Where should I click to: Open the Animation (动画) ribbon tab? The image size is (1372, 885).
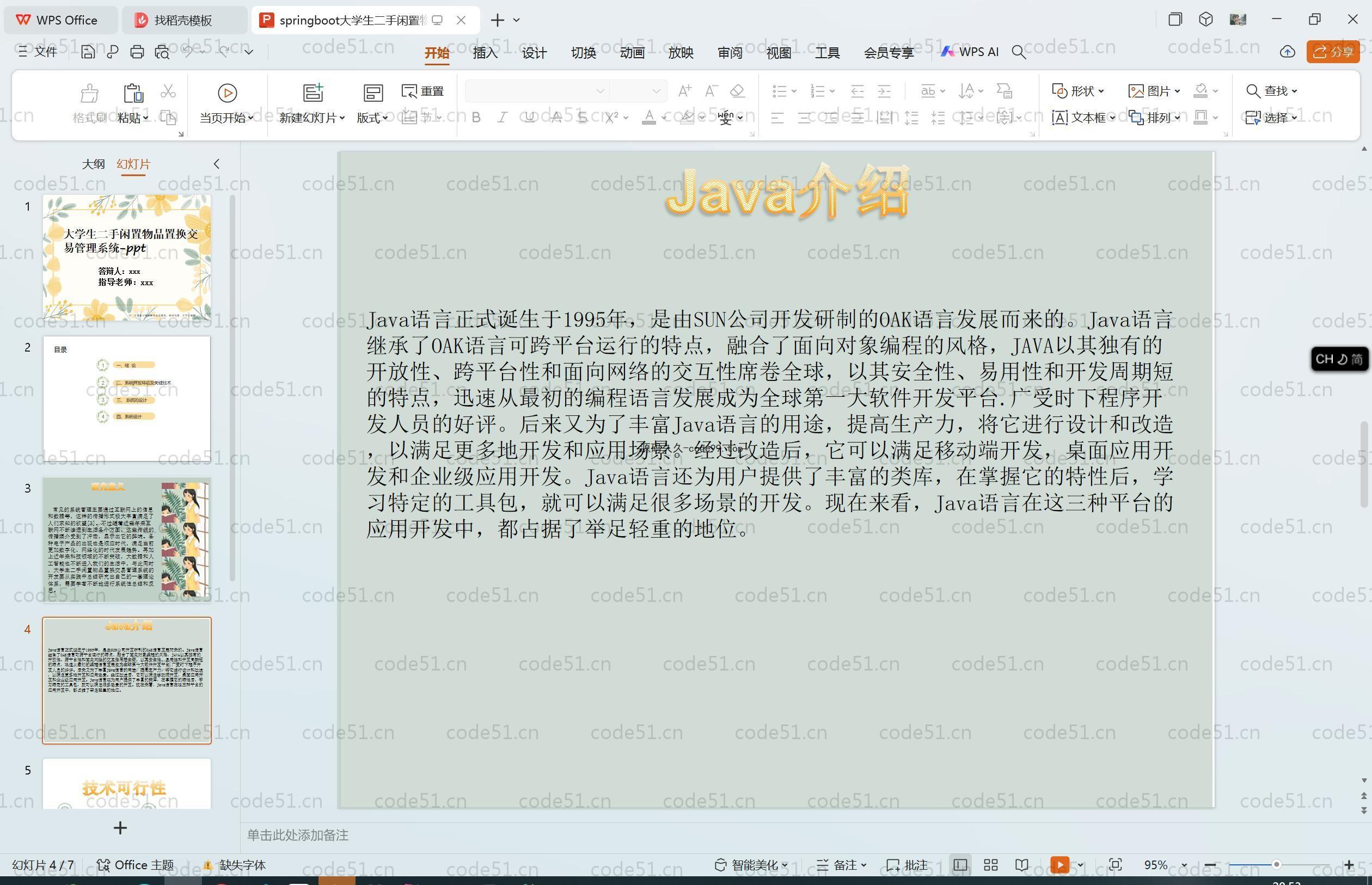632,53
